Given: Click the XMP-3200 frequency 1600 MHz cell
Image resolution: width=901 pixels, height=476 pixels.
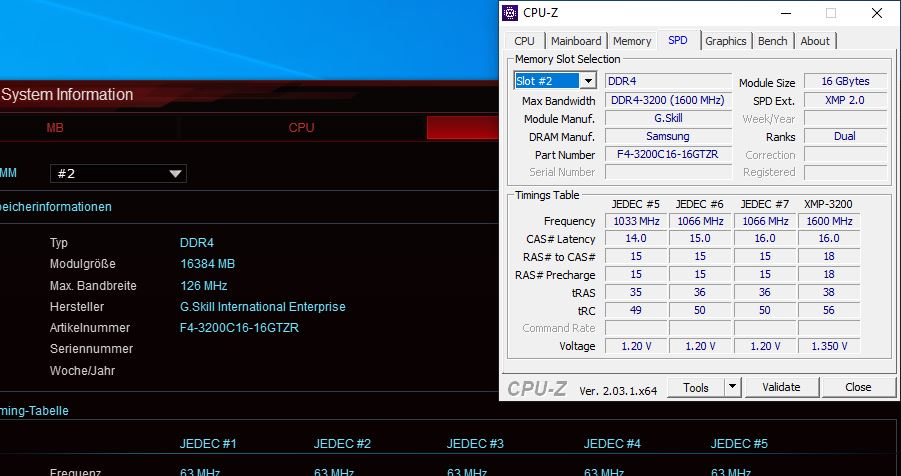Looking at the screenshot, I should tap(829, 221).
